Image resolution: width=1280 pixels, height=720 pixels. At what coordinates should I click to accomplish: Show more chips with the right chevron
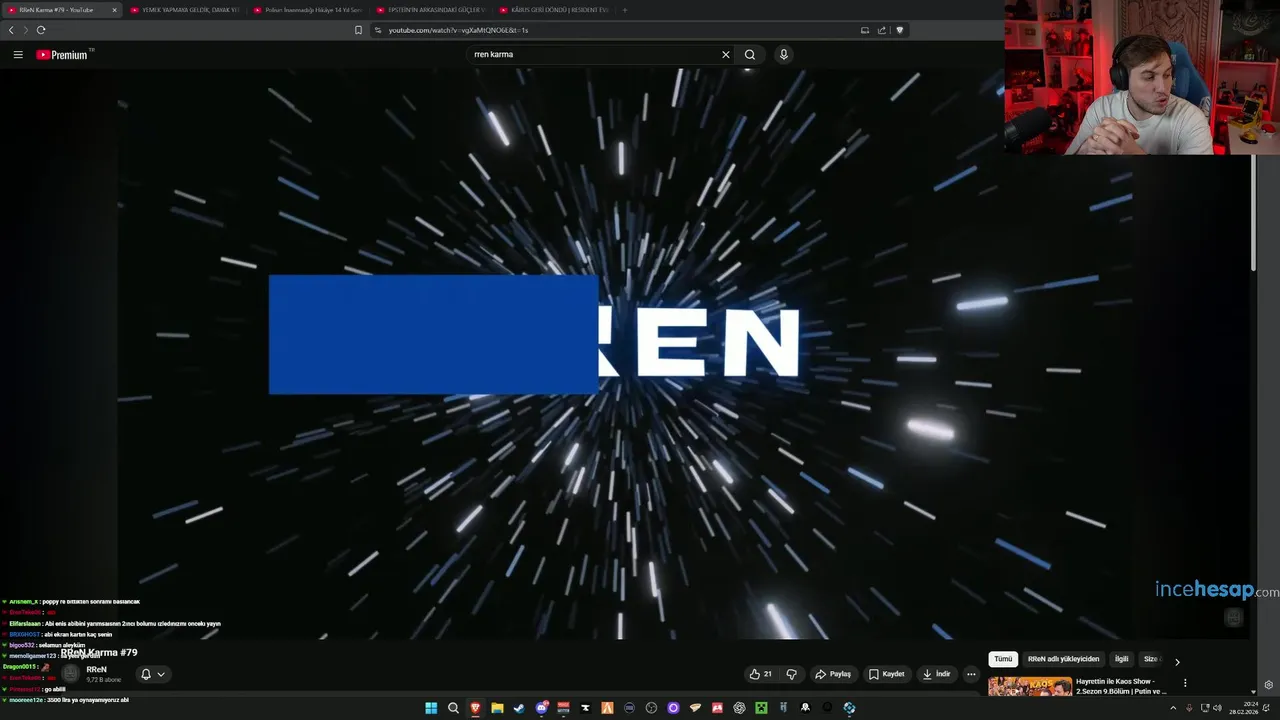(1177, 661)
